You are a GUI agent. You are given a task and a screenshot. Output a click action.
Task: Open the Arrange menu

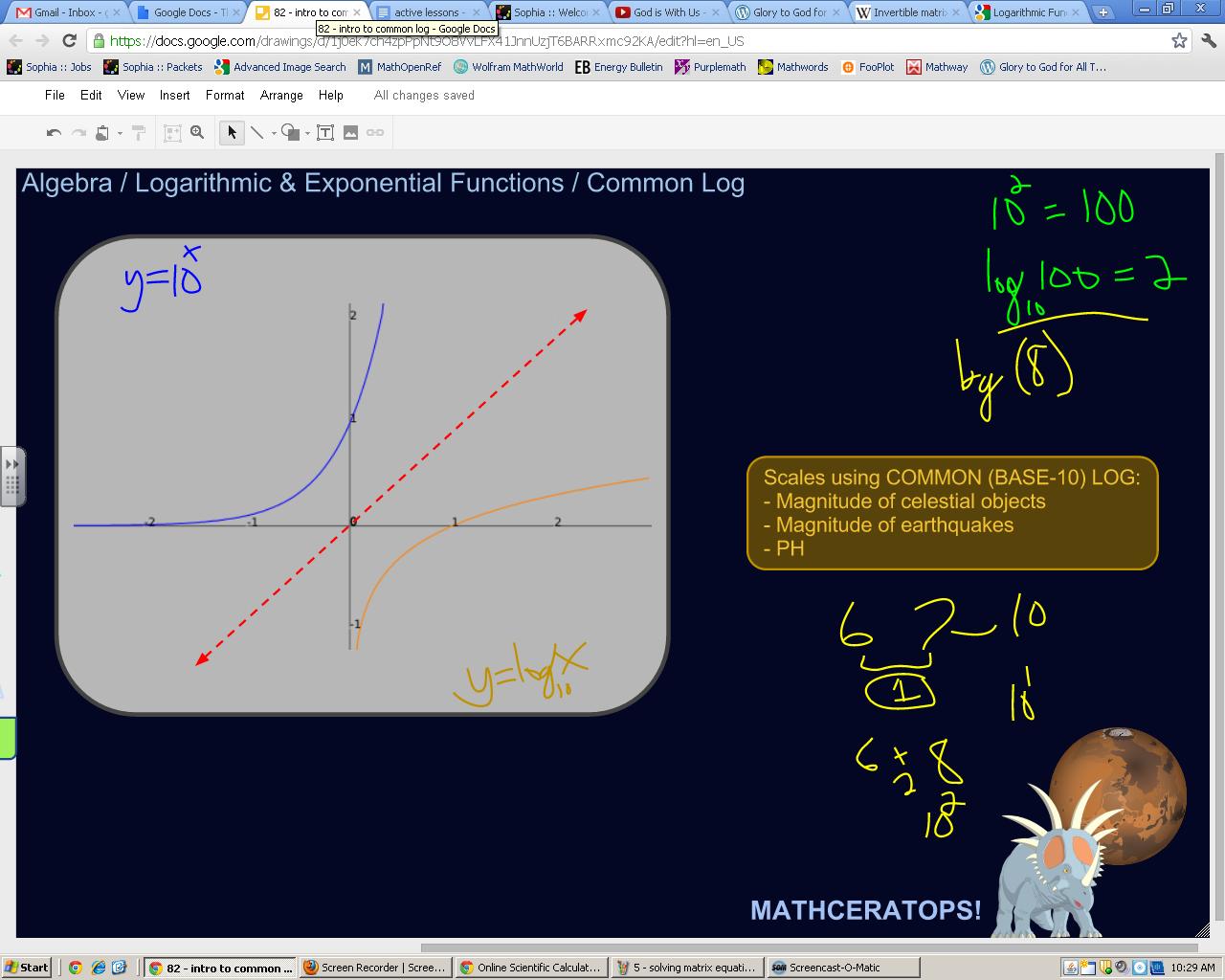pos(281,95)
